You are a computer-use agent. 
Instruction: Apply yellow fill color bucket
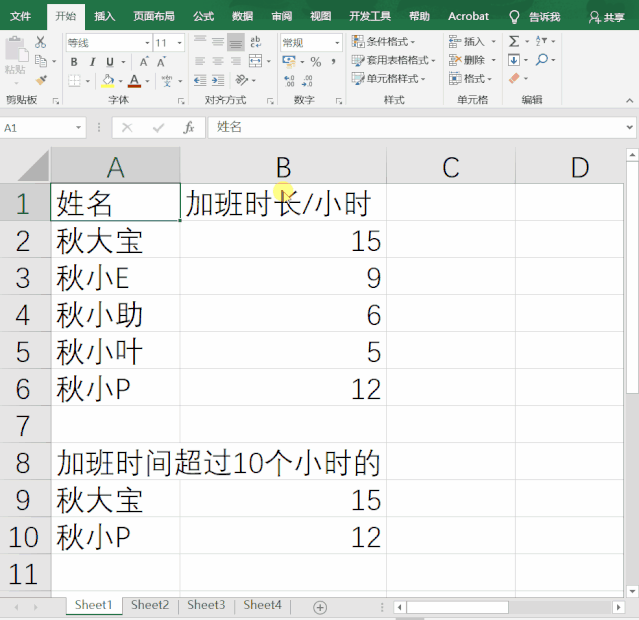pos(108,80)
